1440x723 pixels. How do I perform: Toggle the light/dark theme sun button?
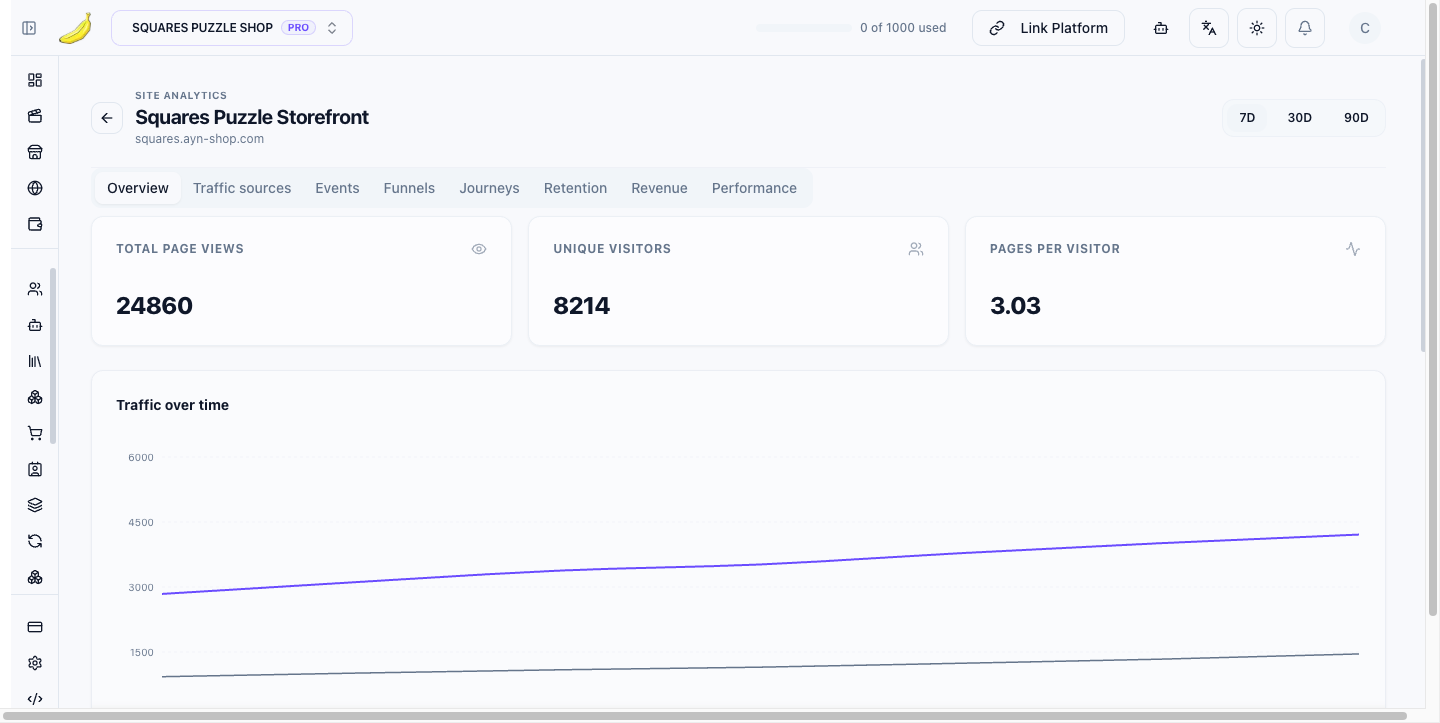(1257, 28)
